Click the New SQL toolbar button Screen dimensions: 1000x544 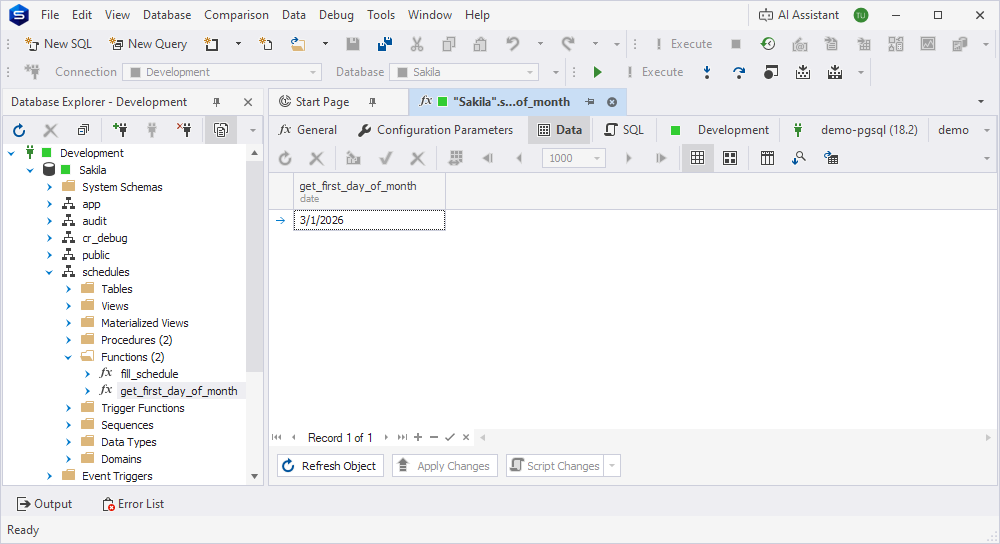pyautogui.click(x=58, y=44)
